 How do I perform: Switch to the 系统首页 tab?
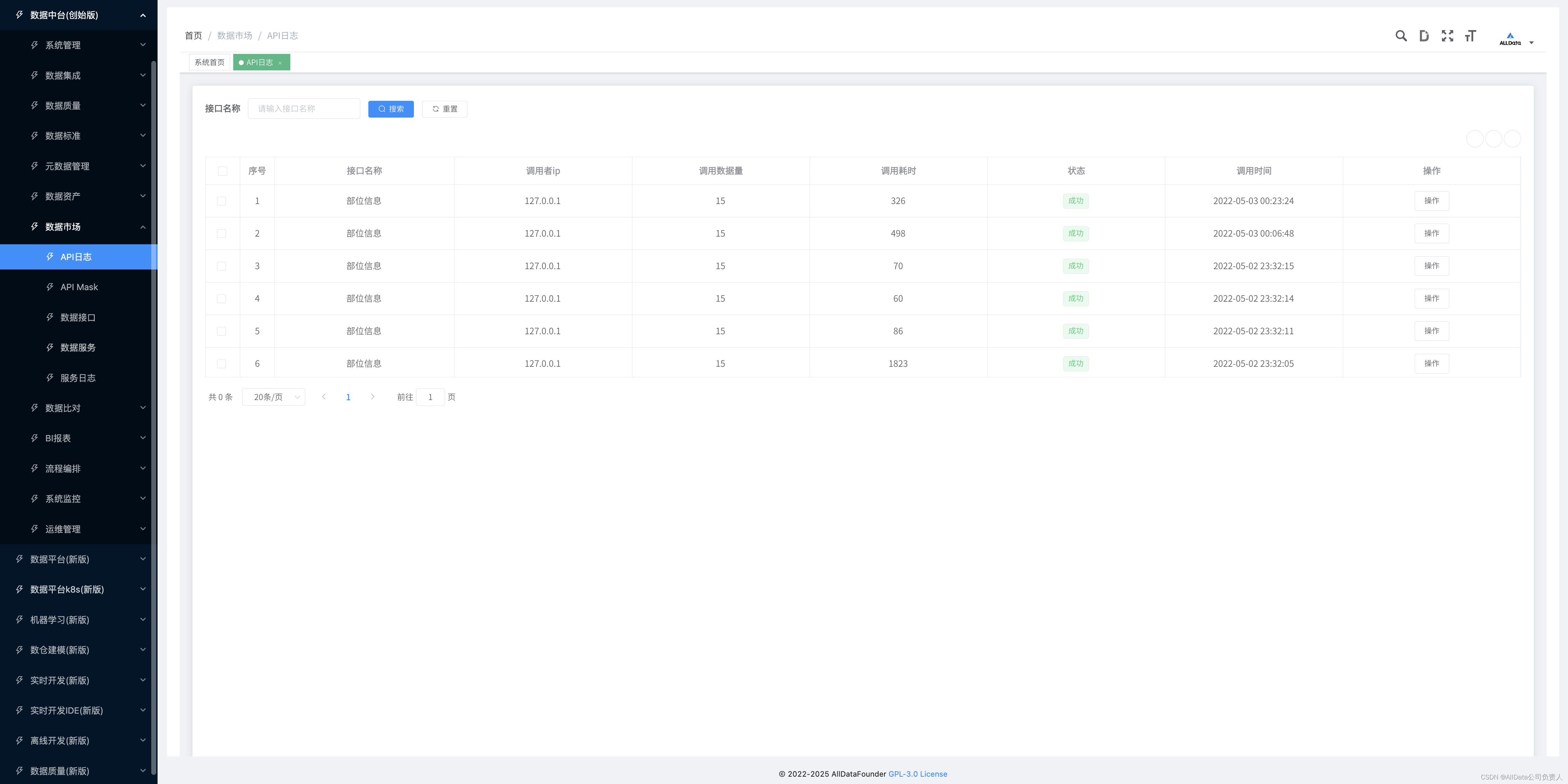tap(209, 63)
